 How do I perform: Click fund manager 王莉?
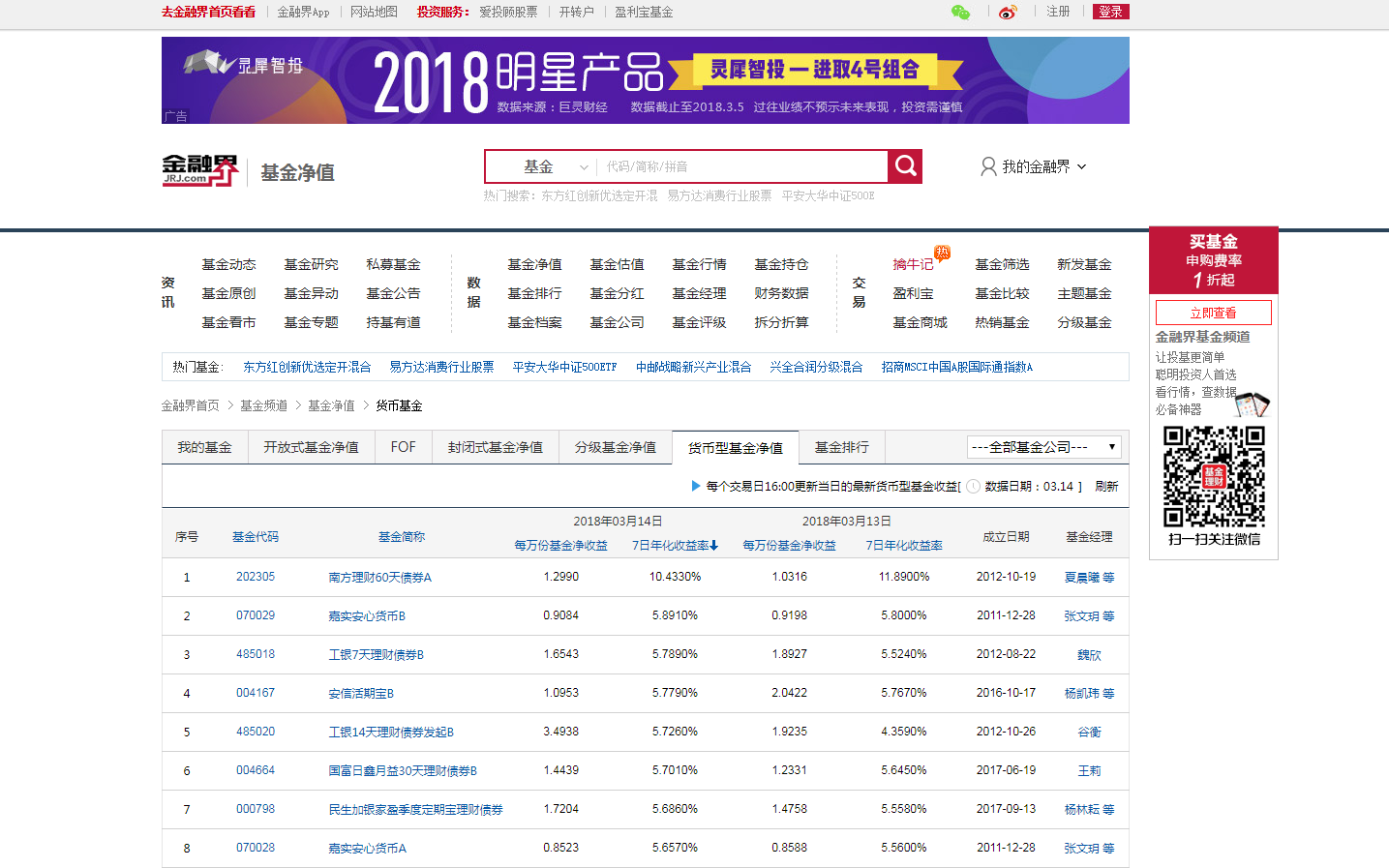[1089, 771]
